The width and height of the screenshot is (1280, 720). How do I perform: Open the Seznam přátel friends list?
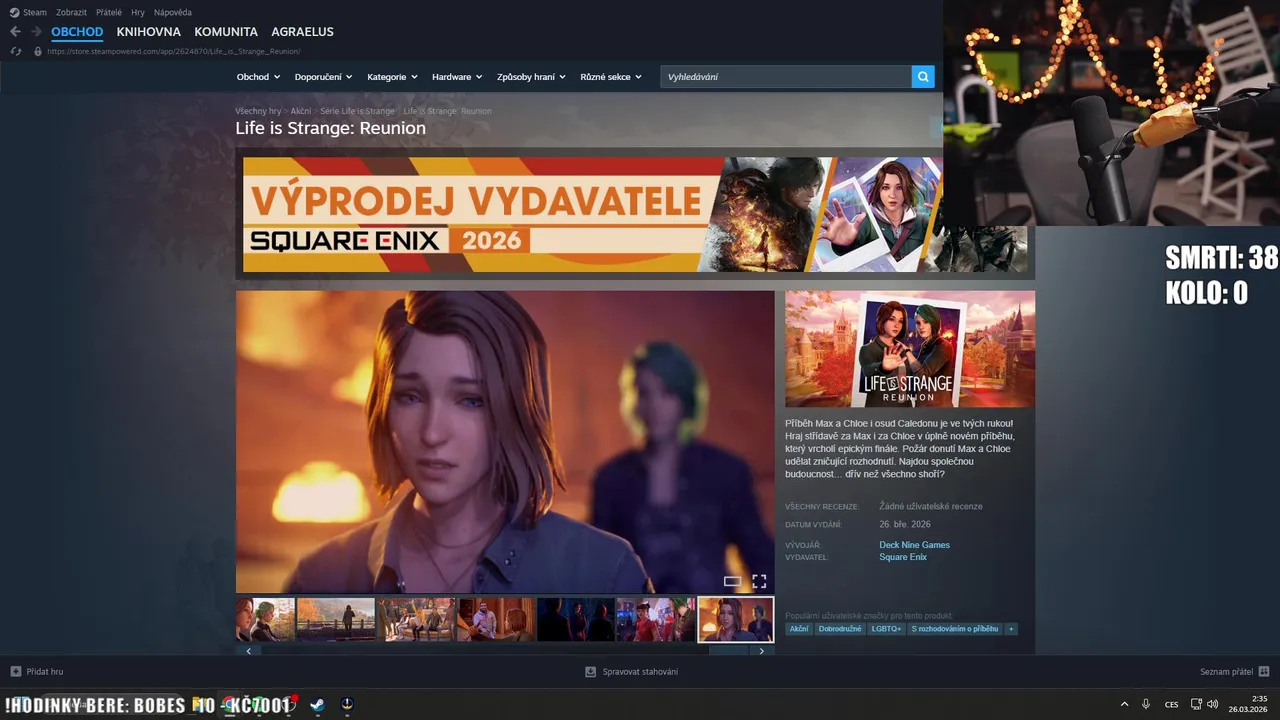tap(1234, 671)
